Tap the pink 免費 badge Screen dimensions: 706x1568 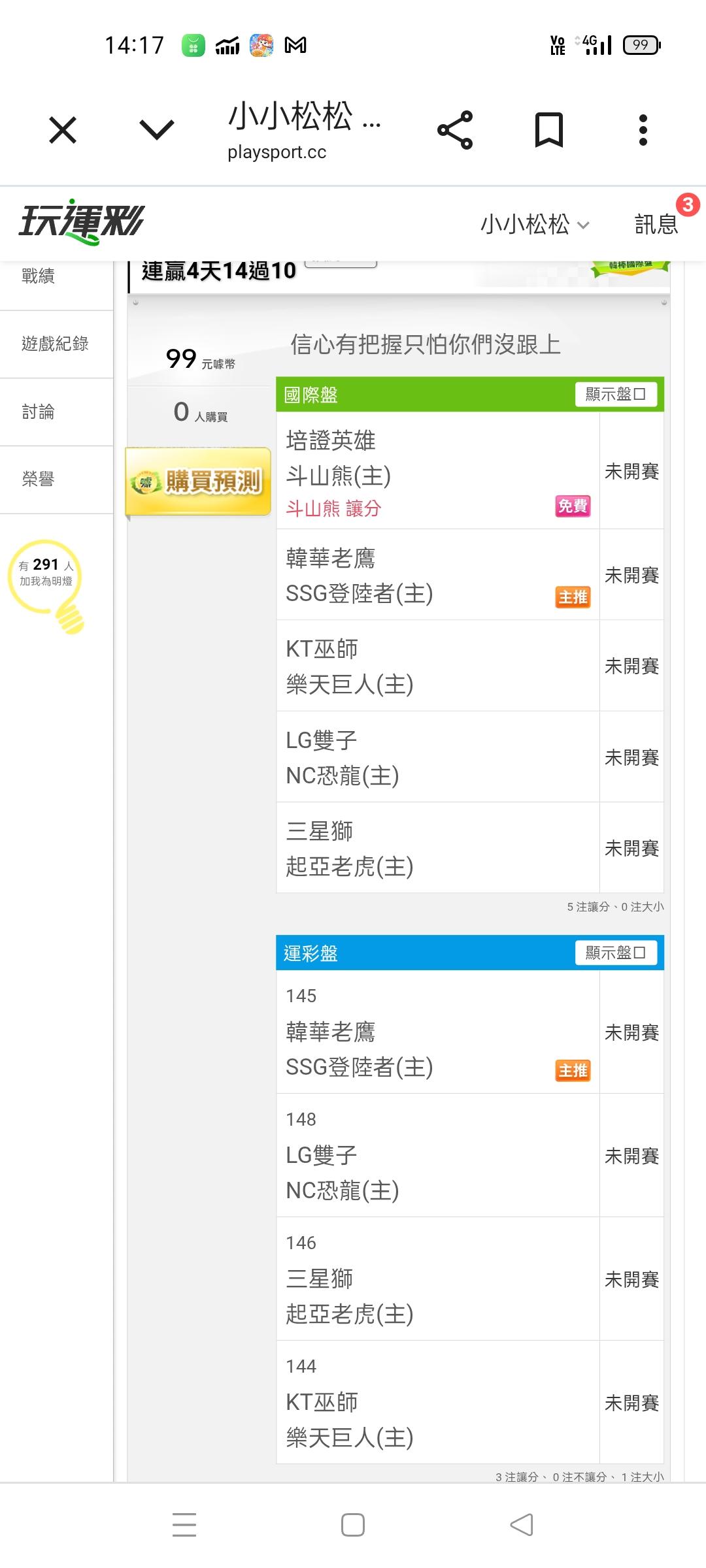[573, 506]
